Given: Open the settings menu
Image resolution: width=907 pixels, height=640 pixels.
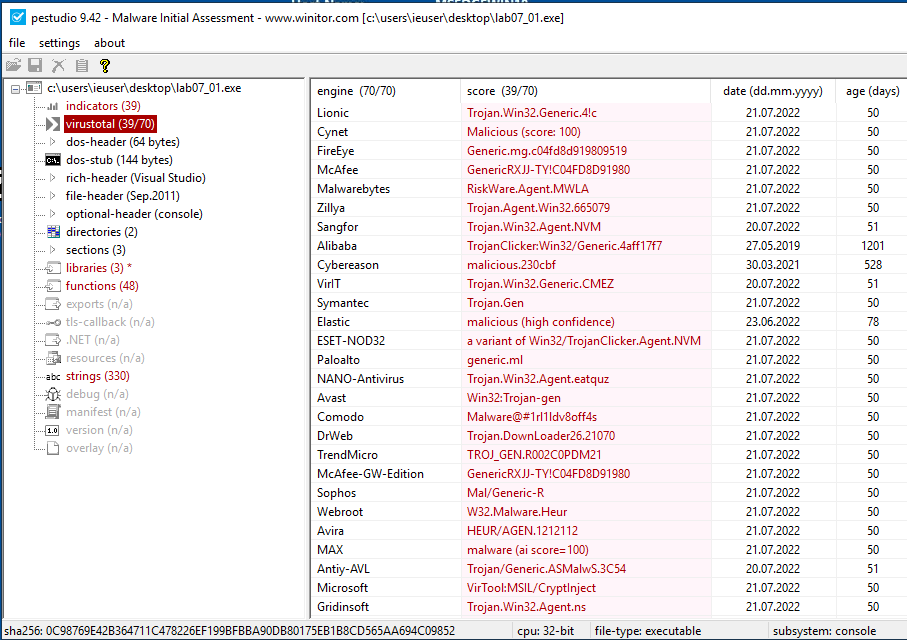Looking at the screenshot, I should coord(59,43).
